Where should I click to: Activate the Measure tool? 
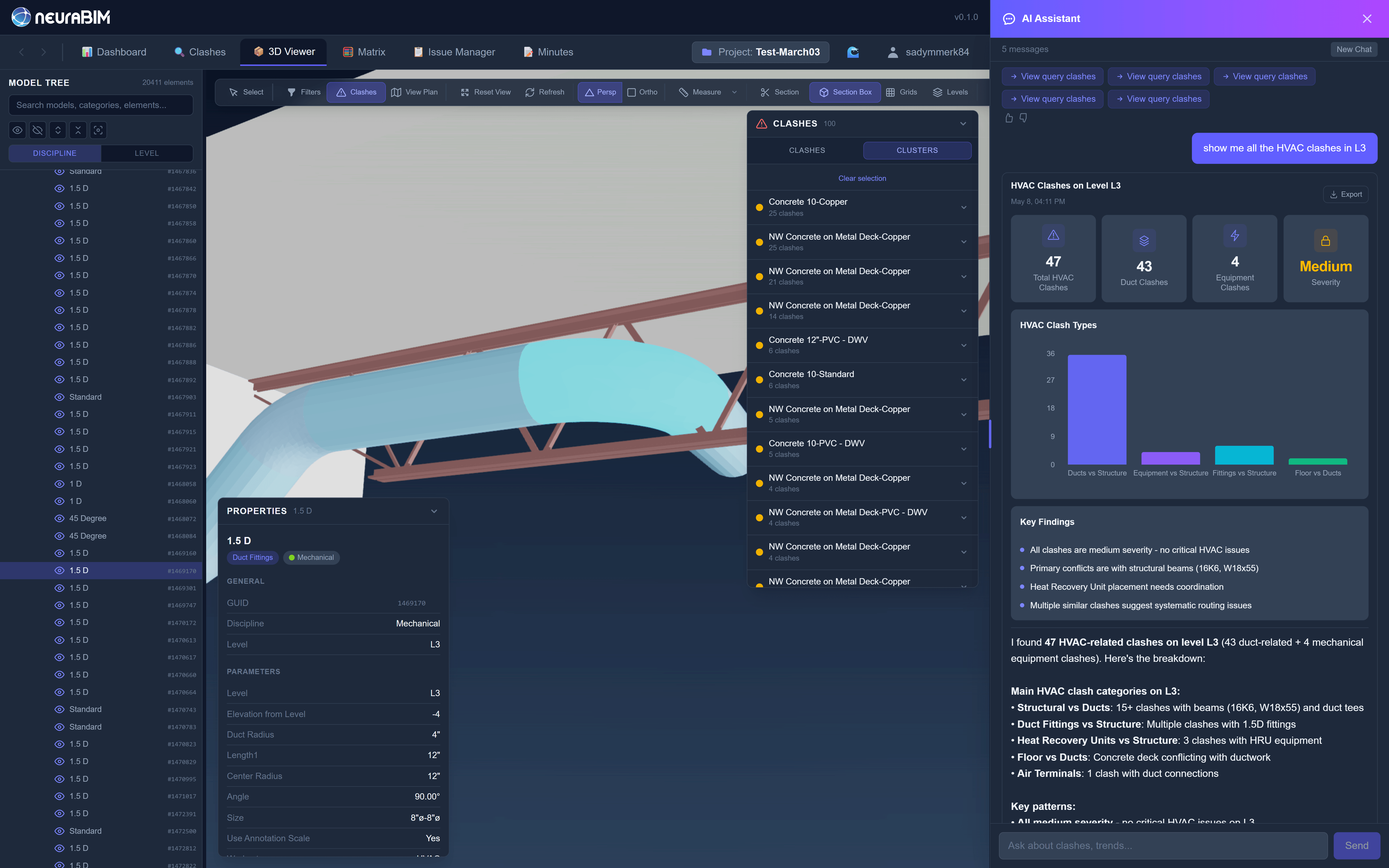(700, 92)
